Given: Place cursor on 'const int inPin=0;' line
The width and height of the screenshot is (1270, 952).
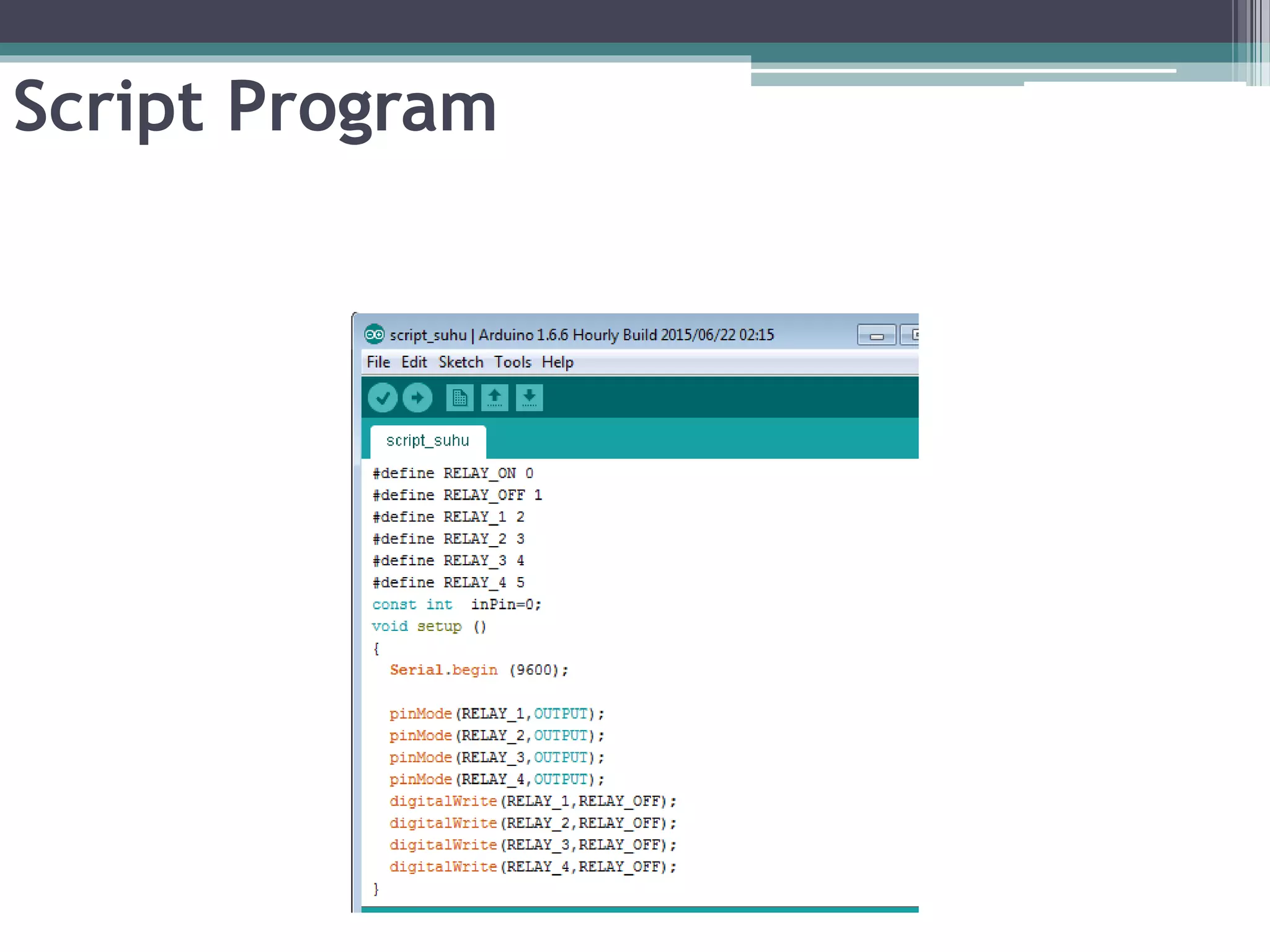Looking at the screenshot, I should pyautogui.click(x=456, y=605).
